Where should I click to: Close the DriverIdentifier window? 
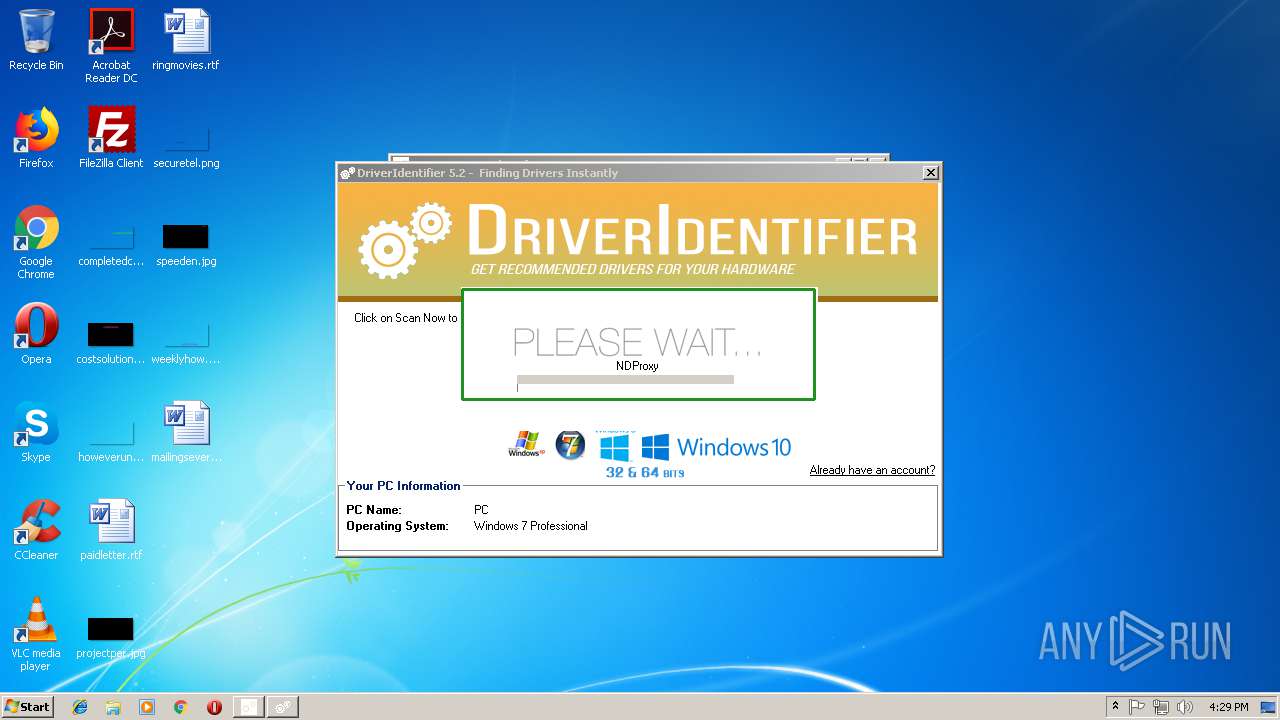point(930,173)
